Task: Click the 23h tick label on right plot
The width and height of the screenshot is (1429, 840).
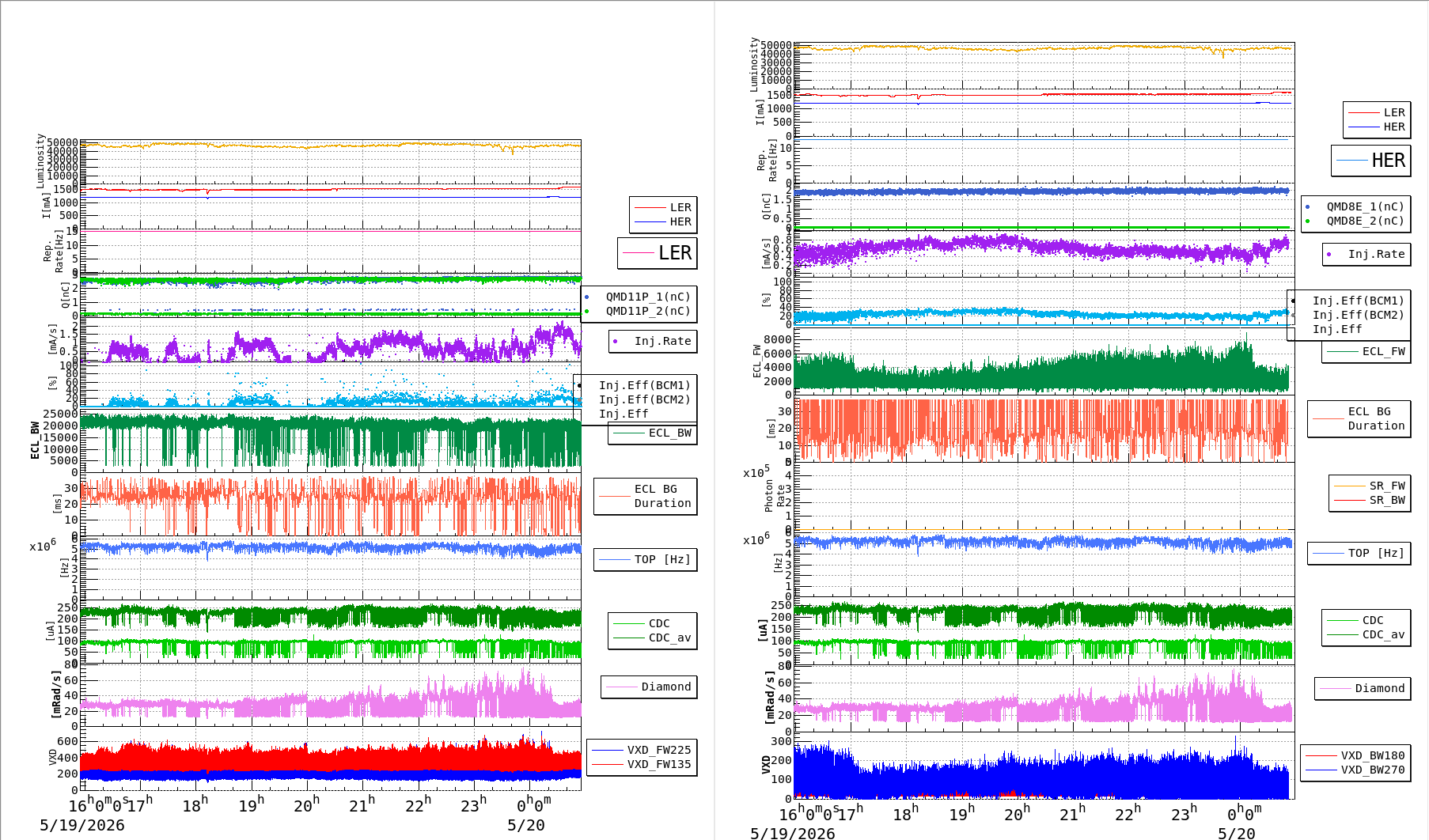Action: coord(1184,812)
